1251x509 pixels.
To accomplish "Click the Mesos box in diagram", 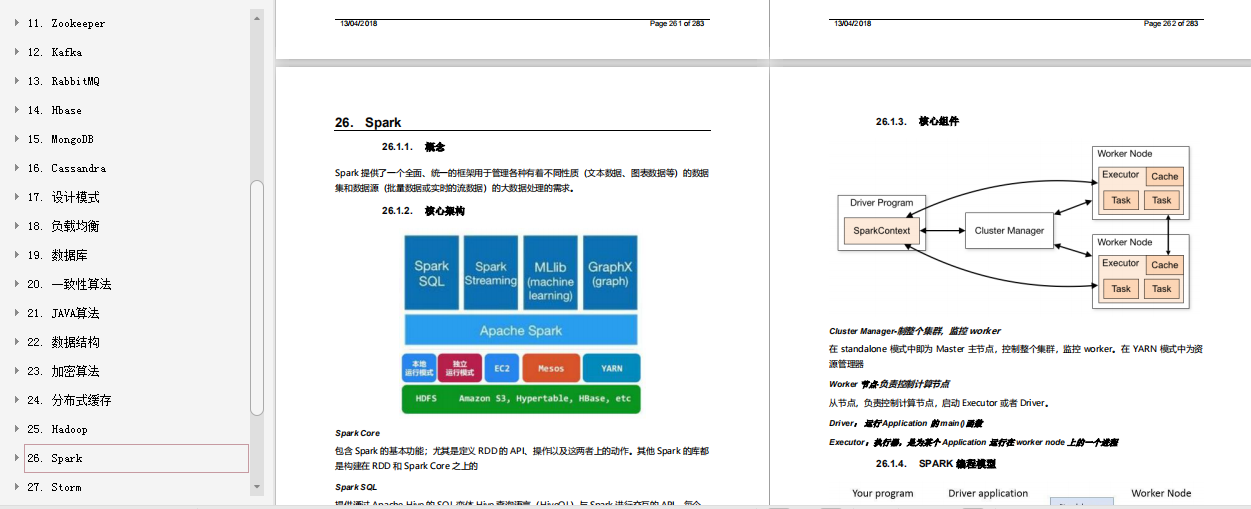I will coord(551,368).
